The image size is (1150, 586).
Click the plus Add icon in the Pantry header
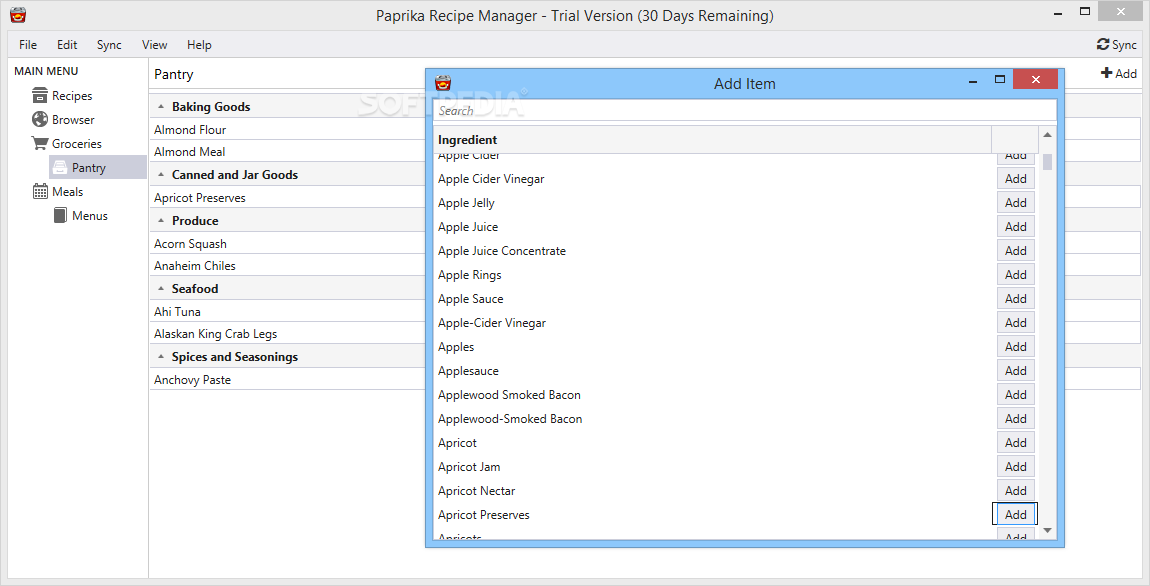tap(1107, 73)
